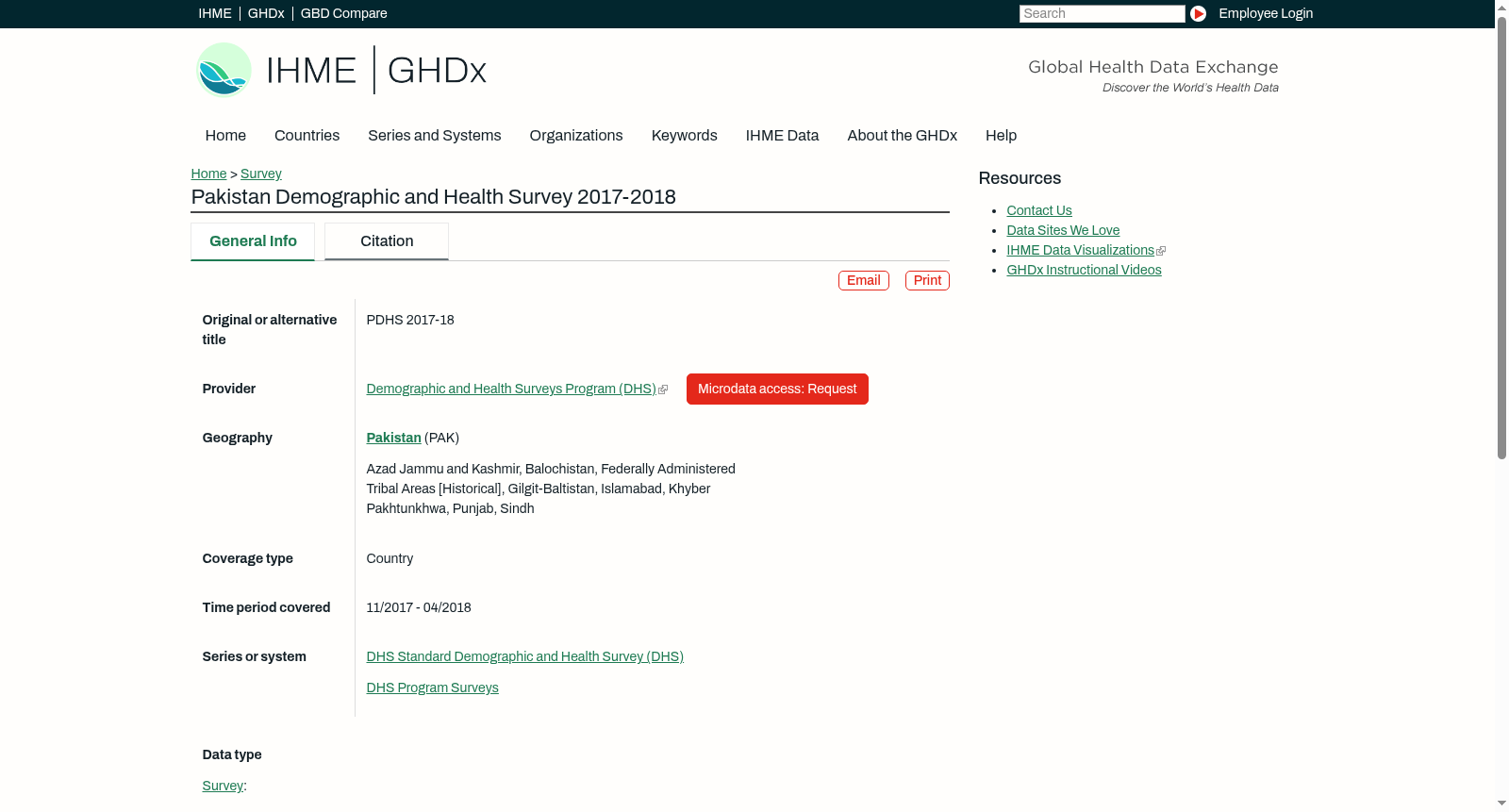Click the scrollbar down arrow
Viewport: 1509px width, 812px height.
pyautogui.click(x=1501, y=804)
